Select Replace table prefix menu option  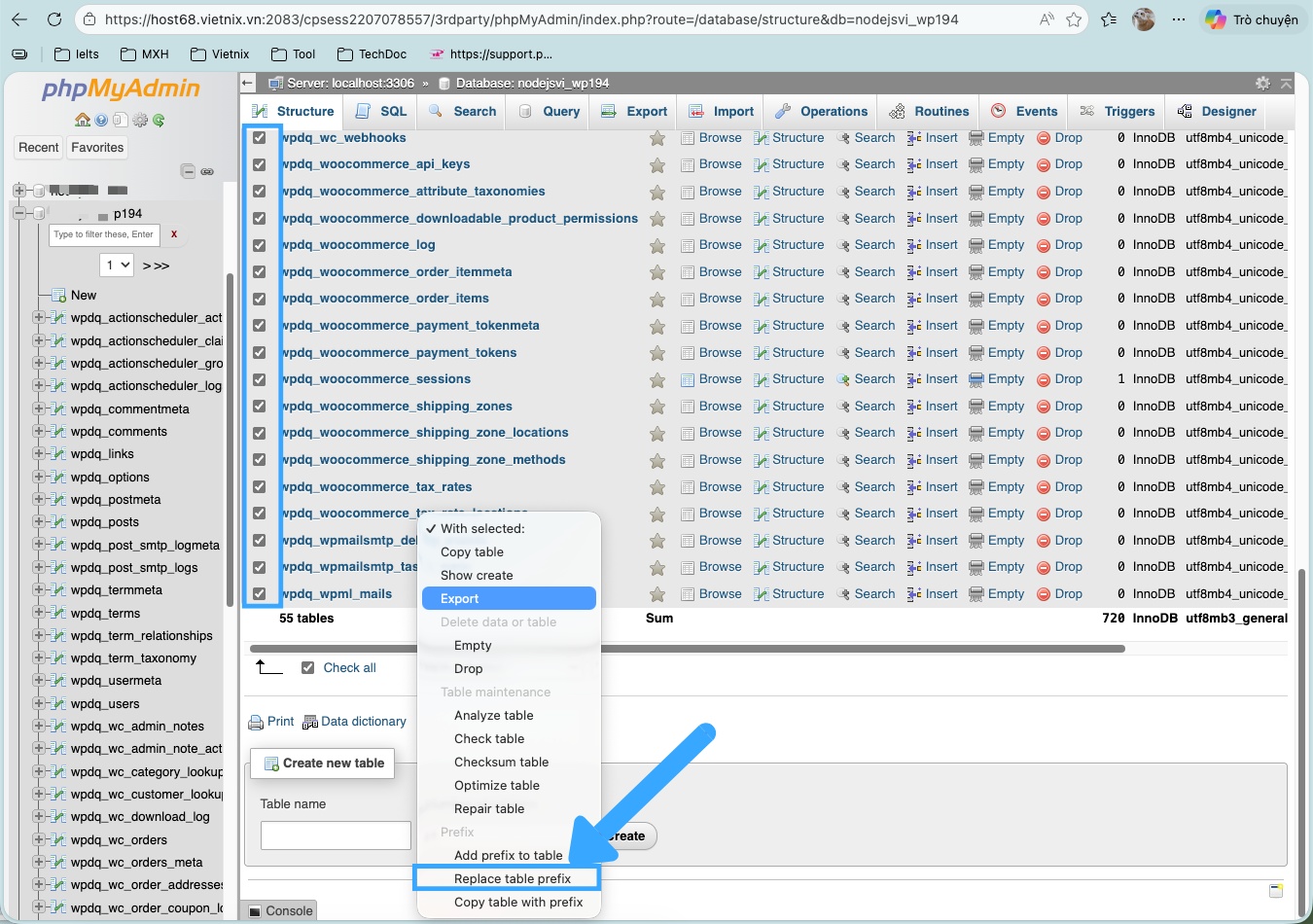[512, 878]
